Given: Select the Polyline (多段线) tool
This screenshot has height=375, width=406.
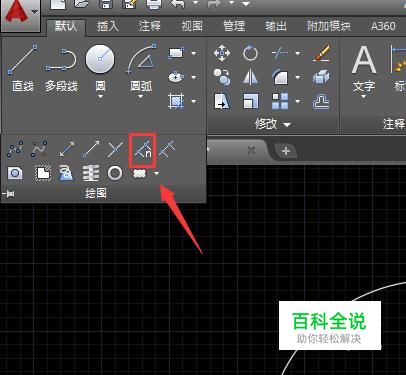Looking at the screenshot, I should tap(61, 68).
